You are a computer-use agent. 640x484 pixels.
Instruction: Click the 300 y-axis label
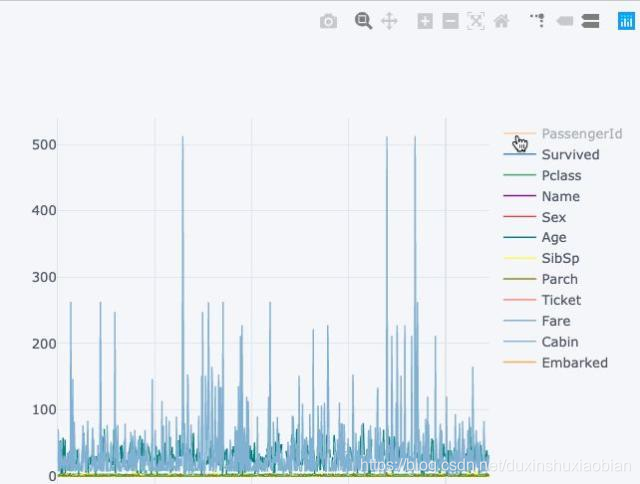[44, 277]
